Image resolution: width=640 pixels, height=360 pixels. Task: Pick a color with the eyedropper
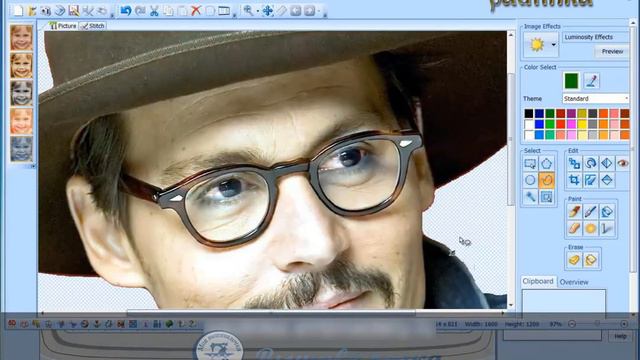click(x=591, y=81)
